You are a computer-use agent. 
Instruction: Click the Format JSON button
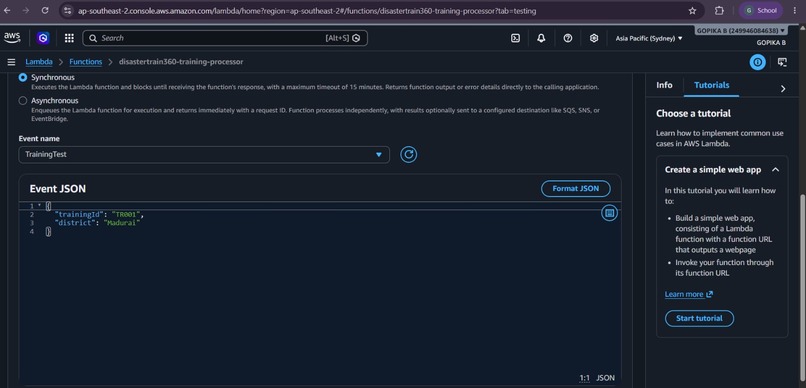coord(576,189)
